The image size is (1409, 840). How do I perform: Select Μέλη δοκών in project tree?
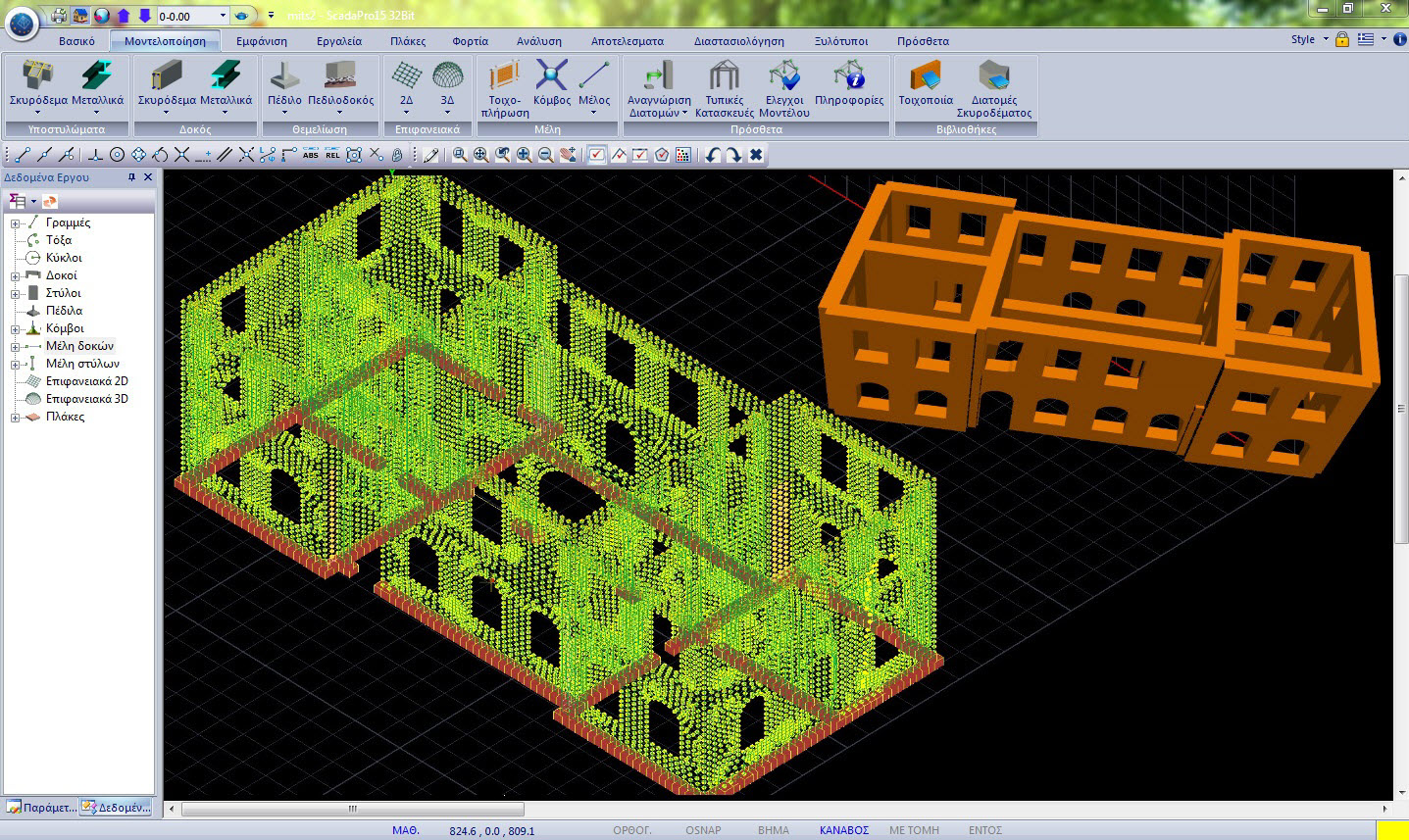click(79, 346)
